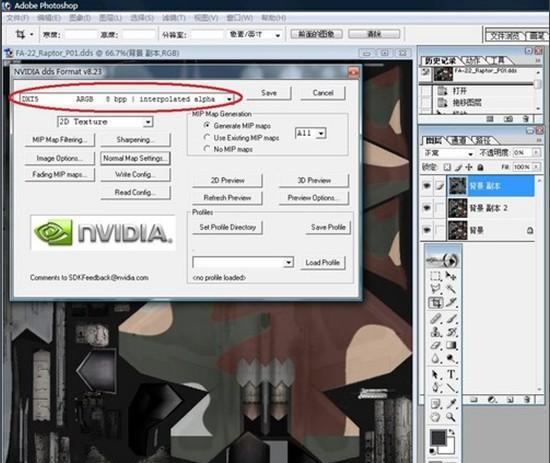Select the Magic Wand tool

(451, 289)
